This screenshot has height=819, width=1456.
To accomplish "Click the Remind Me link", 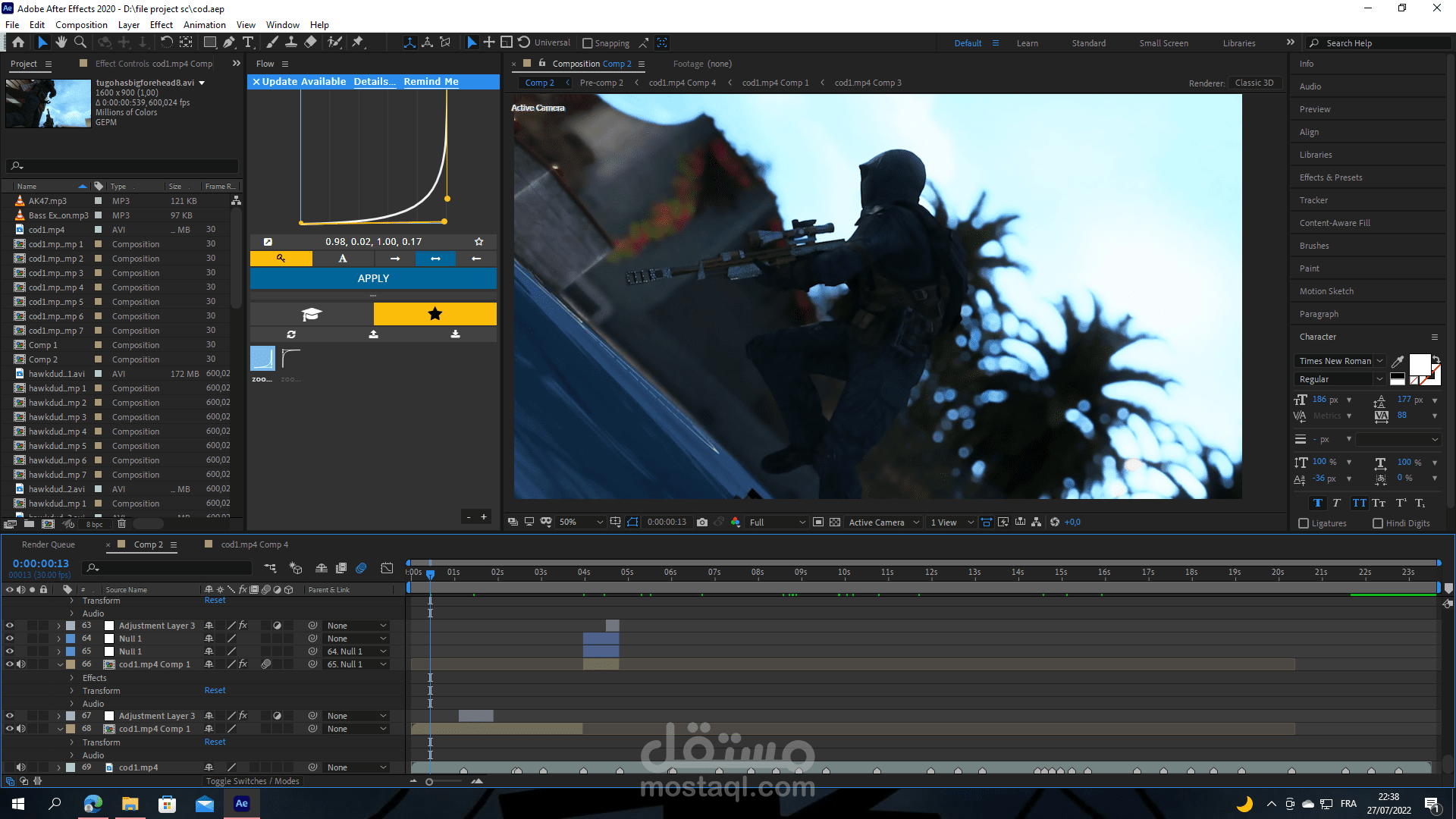I will coord(431,81).
